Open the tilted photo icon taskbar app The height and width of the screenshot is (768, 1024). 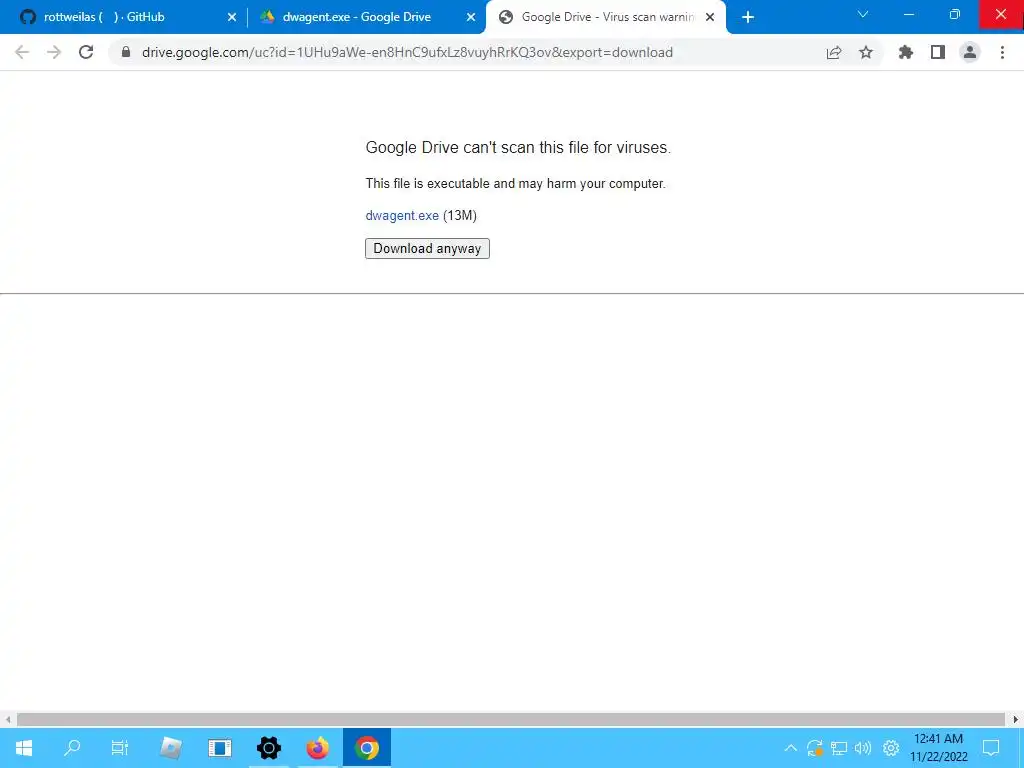coord(170,748)
